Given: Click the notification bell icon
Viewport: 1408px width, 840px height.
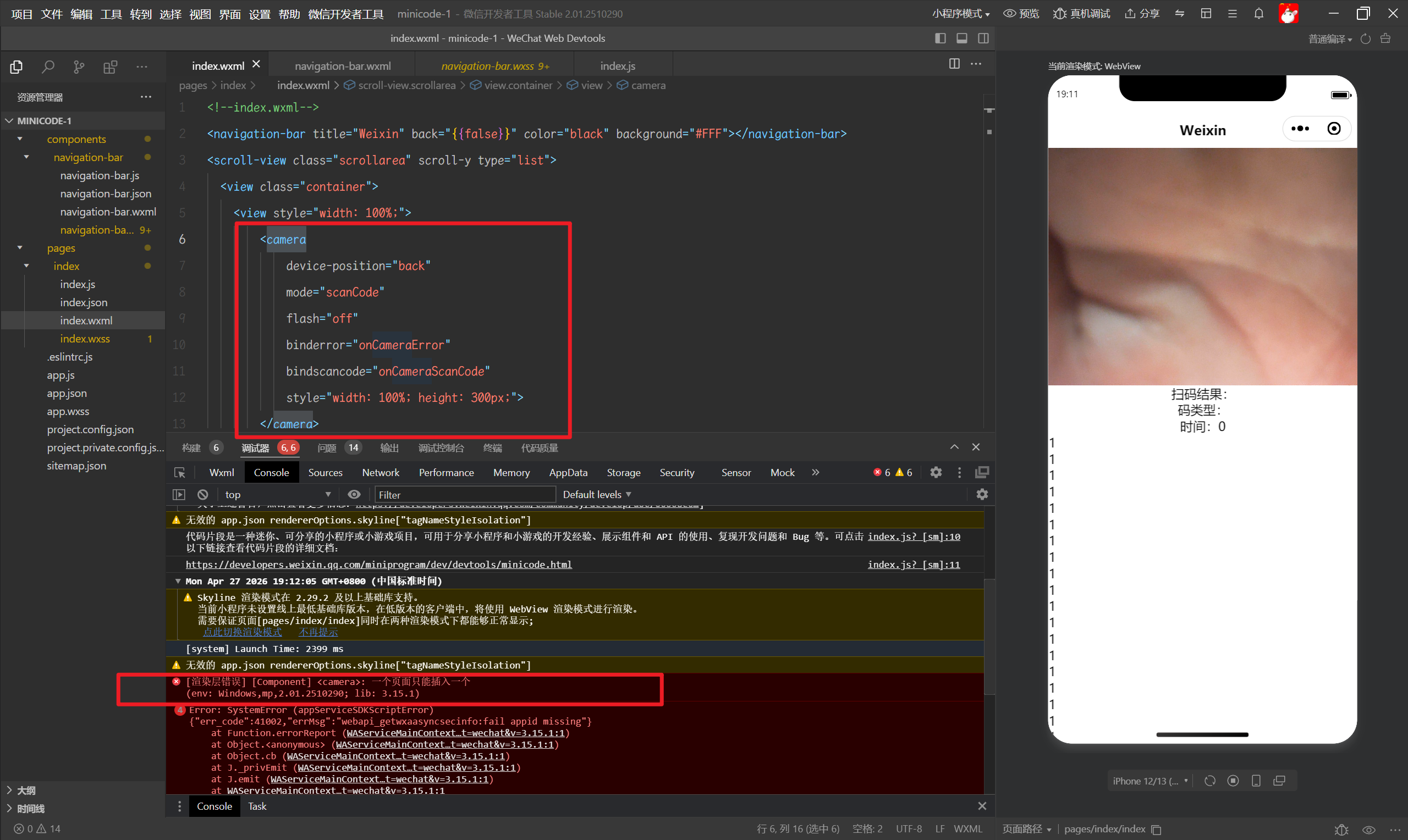Looking at the screenshot, I should coord(1258,14).
